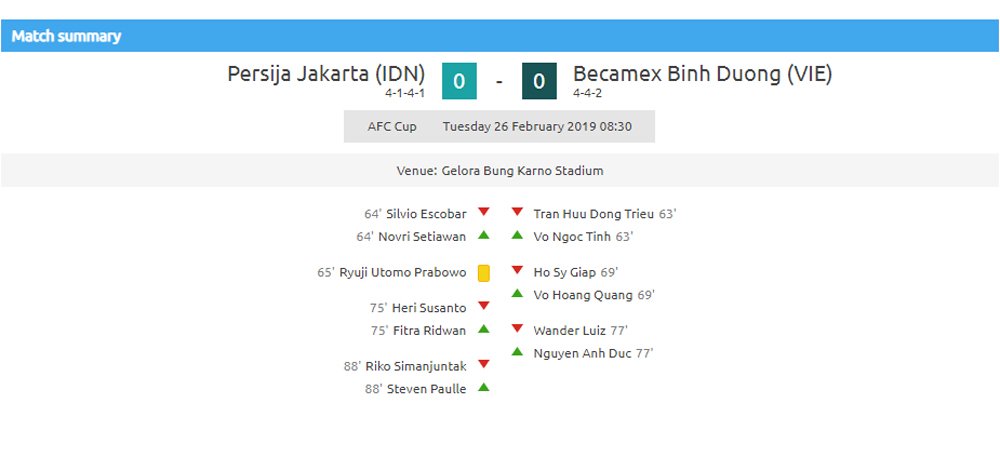The height and width of the screenshot is (457, 1000).
Task: Open the Persija Jakarta (IDN) team name
Action: (x=326, y=74)
